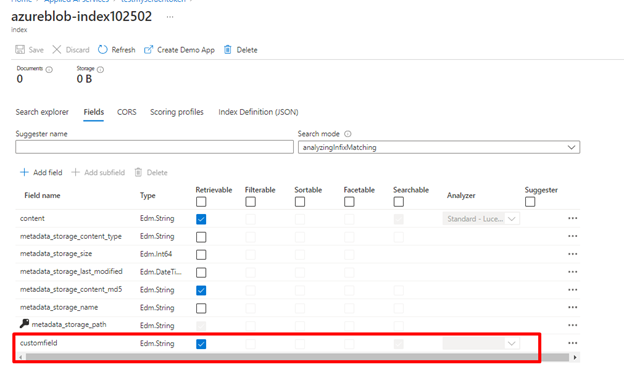
Task: Click the Save disk icon
Action: [x=20, y=50]
